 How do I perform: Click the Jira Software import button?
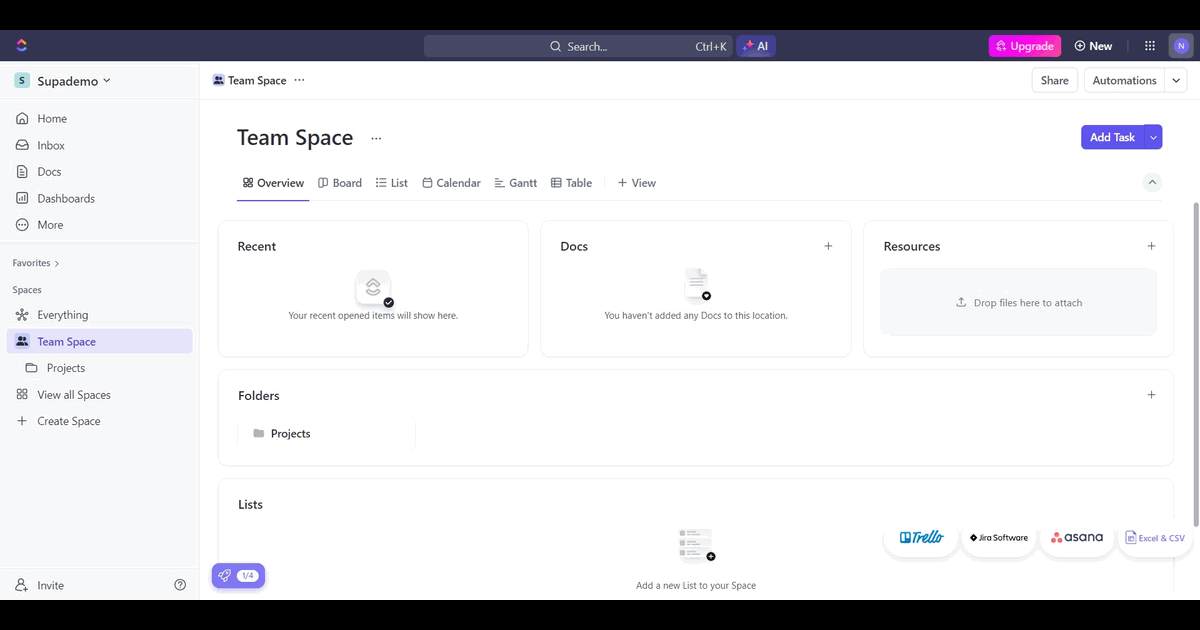tap(999, 538)
